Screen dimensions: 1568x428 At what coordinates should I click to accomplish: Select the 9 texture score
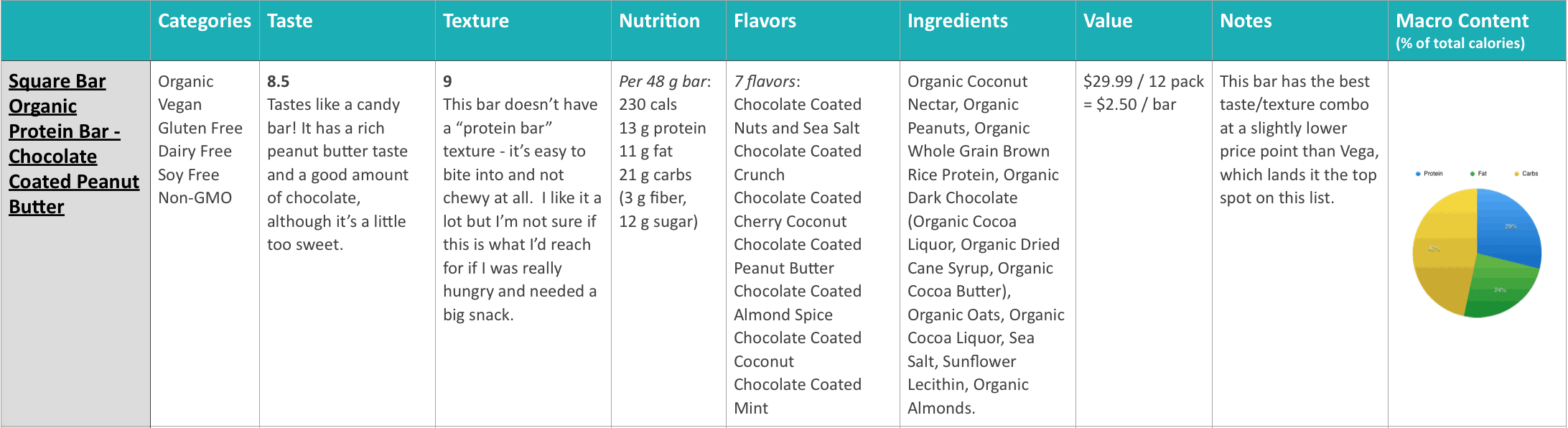point(447,82)
